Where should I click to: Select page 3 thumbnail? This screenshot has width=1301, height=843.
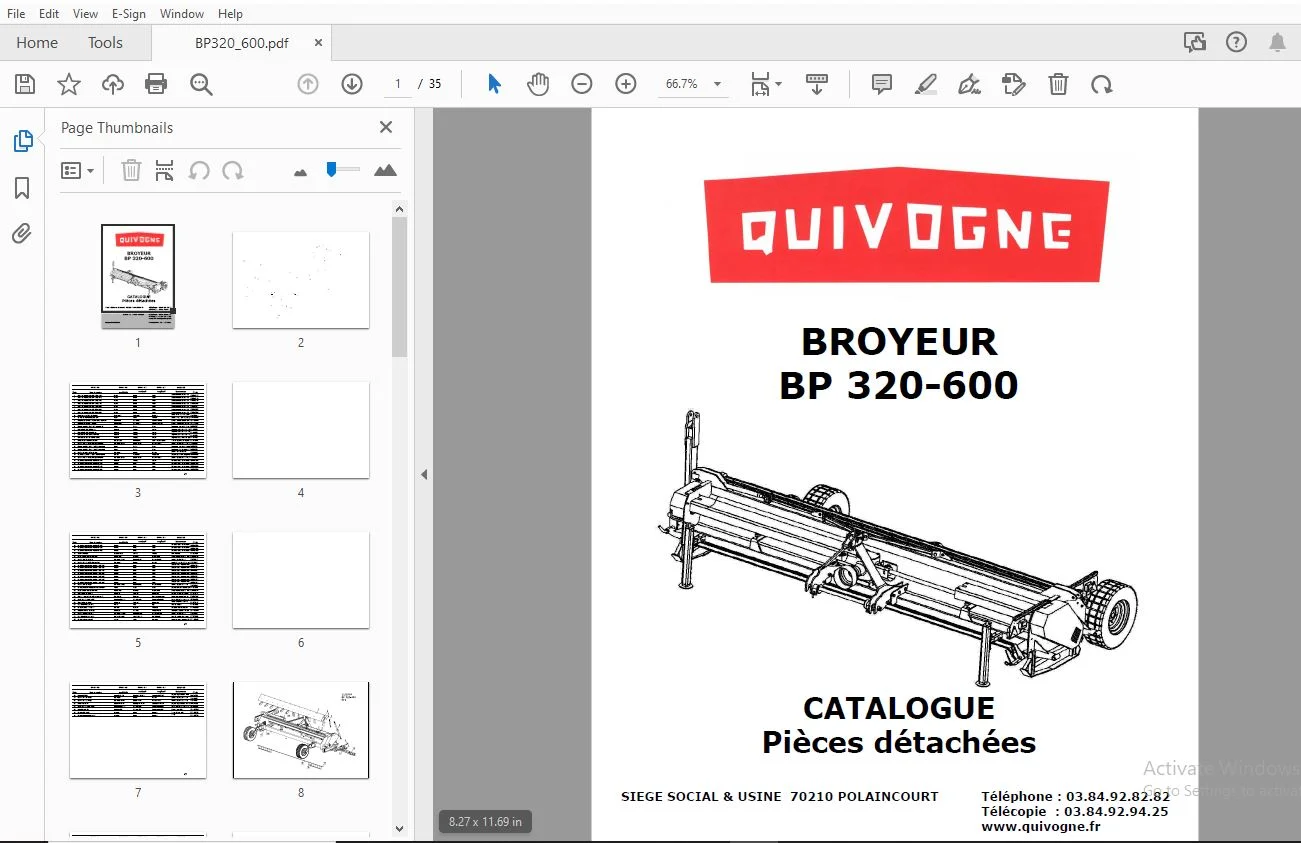[x=138, y=430]
